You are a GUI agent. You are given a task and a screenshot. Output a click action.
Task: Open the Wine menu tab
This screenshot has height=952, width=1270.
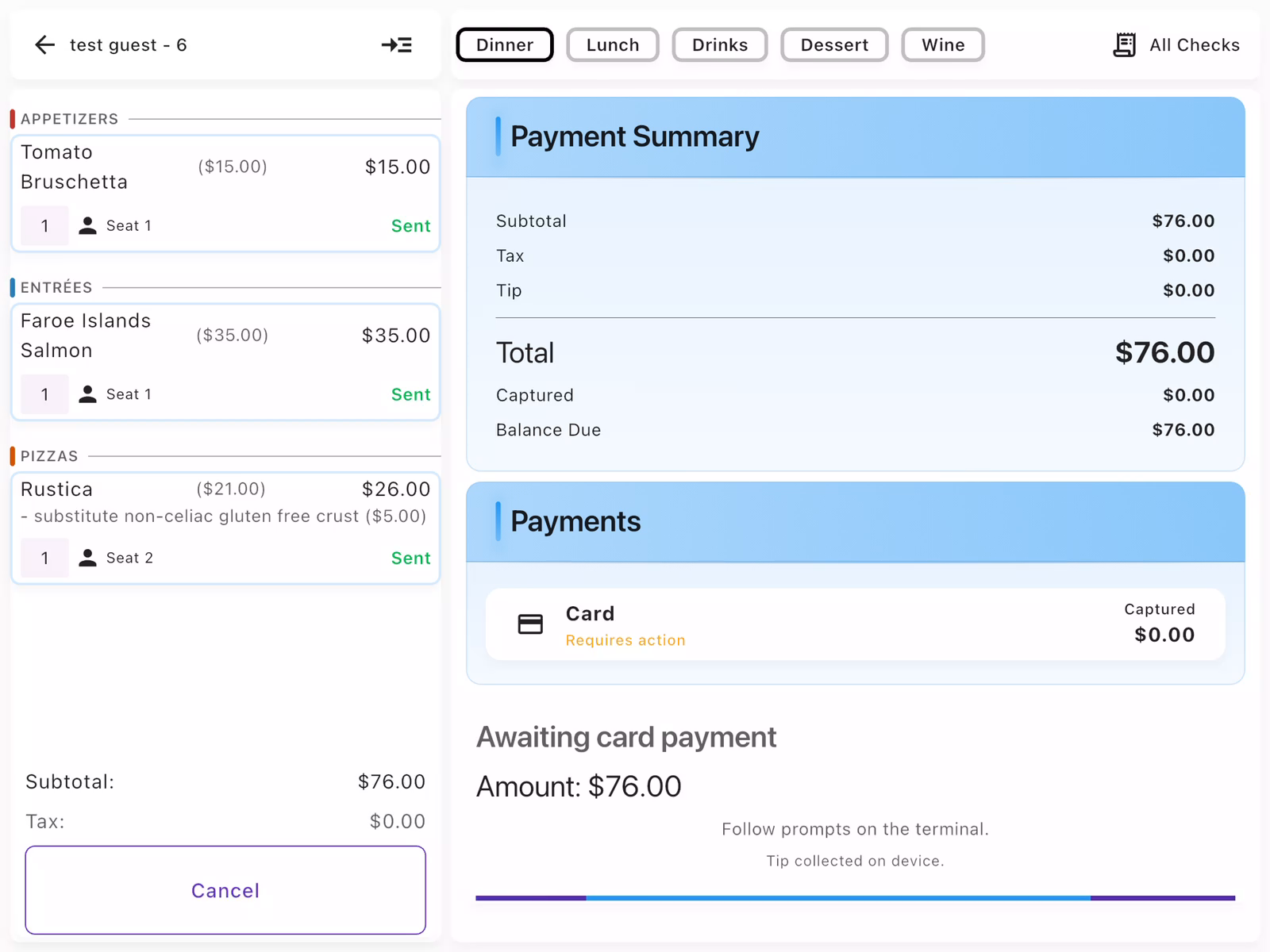(x=942, y=44)
